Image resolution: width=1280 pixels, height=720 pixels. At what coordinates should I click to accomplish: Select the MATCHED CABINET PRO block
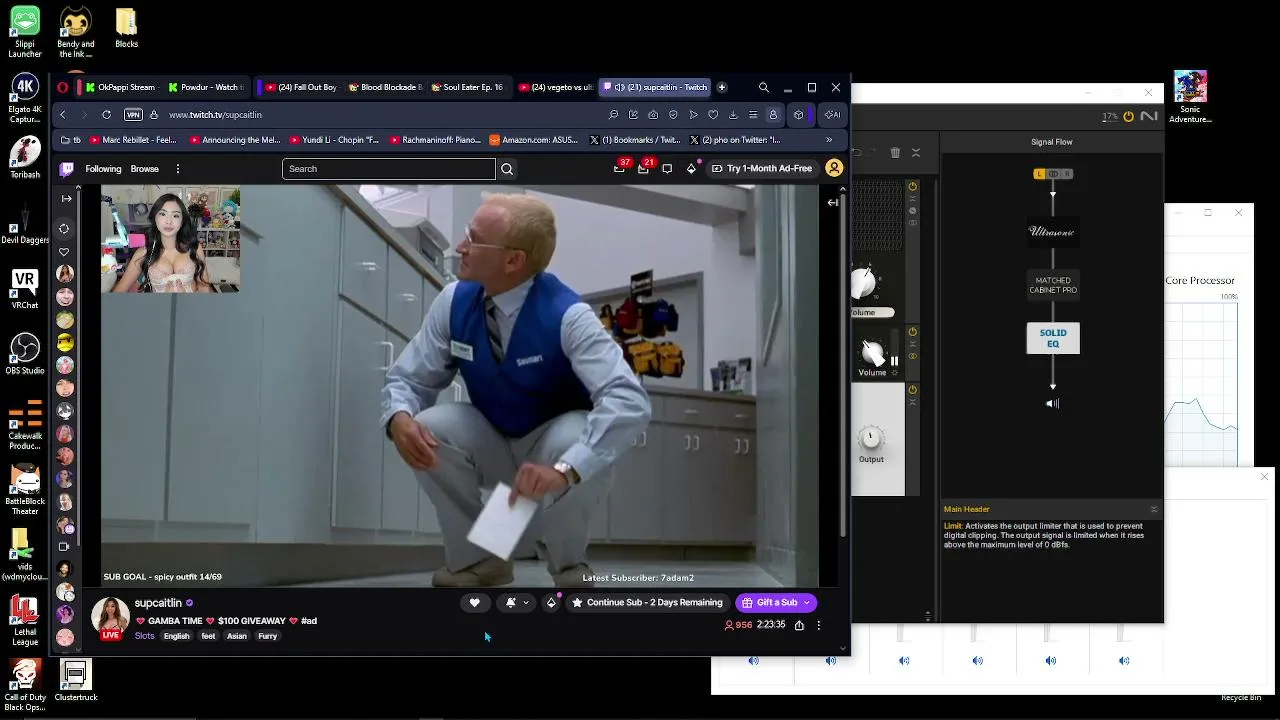(1053, 285)
